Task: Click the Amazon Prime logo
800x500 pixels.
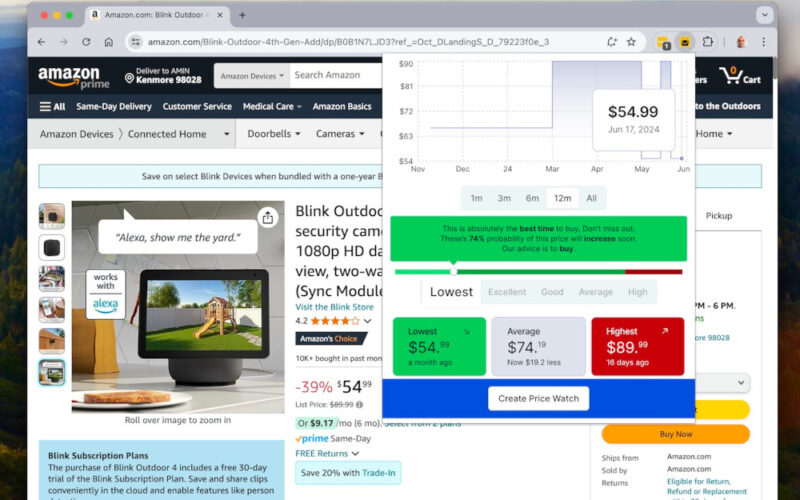Action: [74, 78]
